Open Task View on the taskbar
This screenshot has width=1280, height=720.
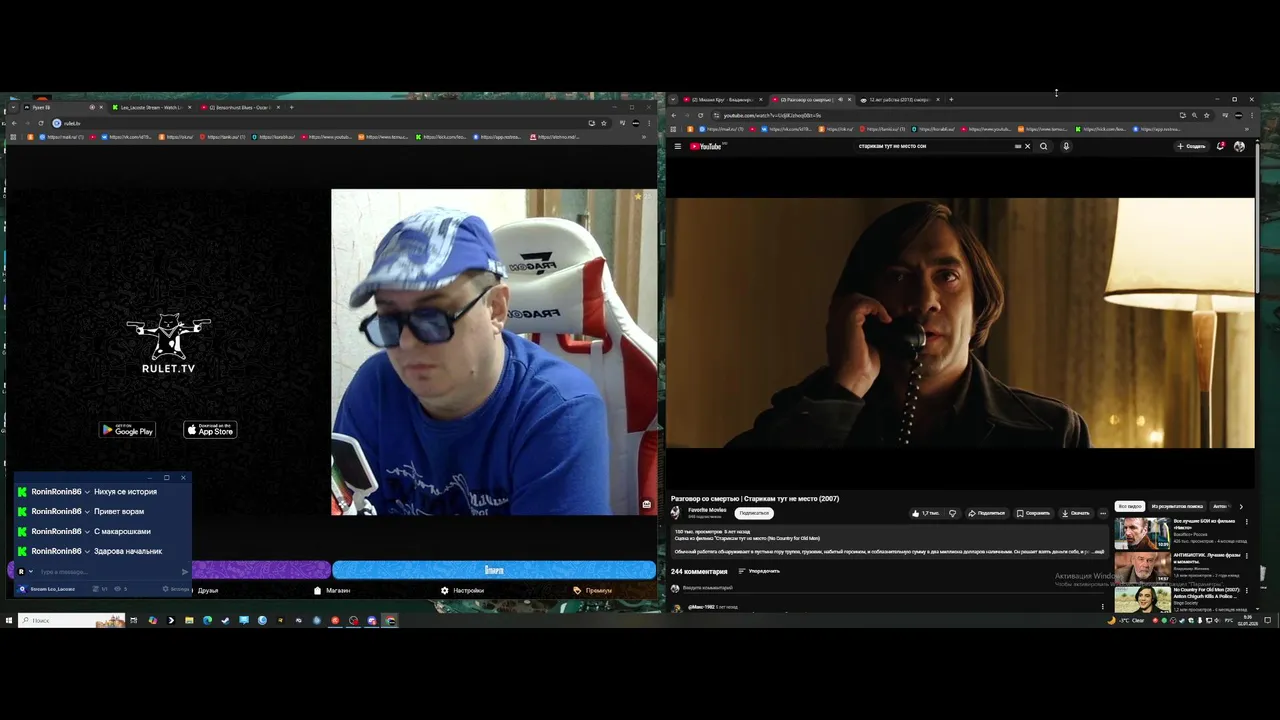tap(133, 620)
